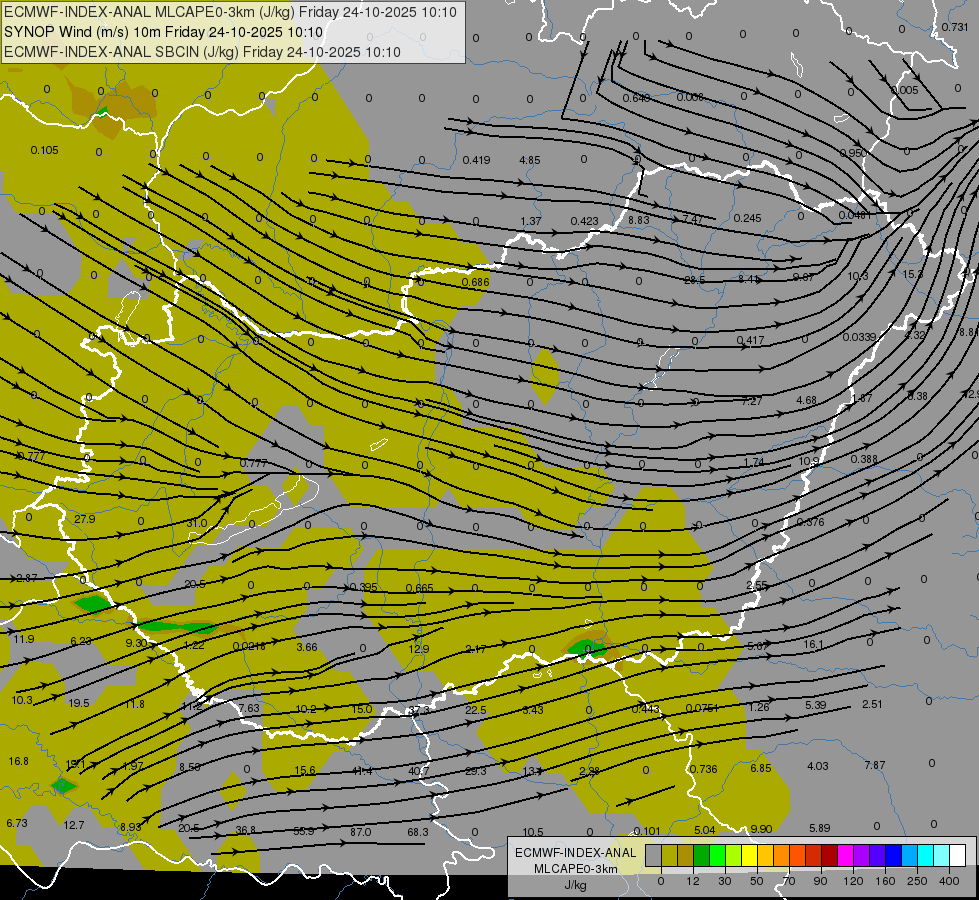Click the map value 16.1
This screenshot has height=900, width=979.
813,644
